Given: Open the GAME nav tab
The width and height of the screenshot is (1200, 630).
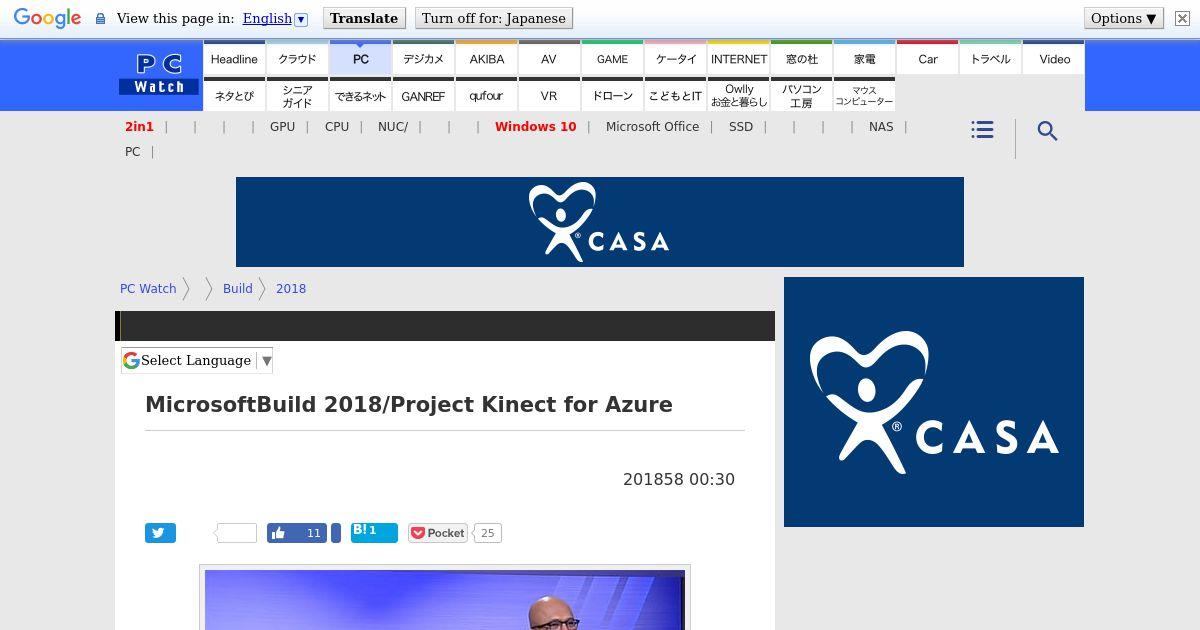Looking at the screenshot, I should click(x=612, y=59).
